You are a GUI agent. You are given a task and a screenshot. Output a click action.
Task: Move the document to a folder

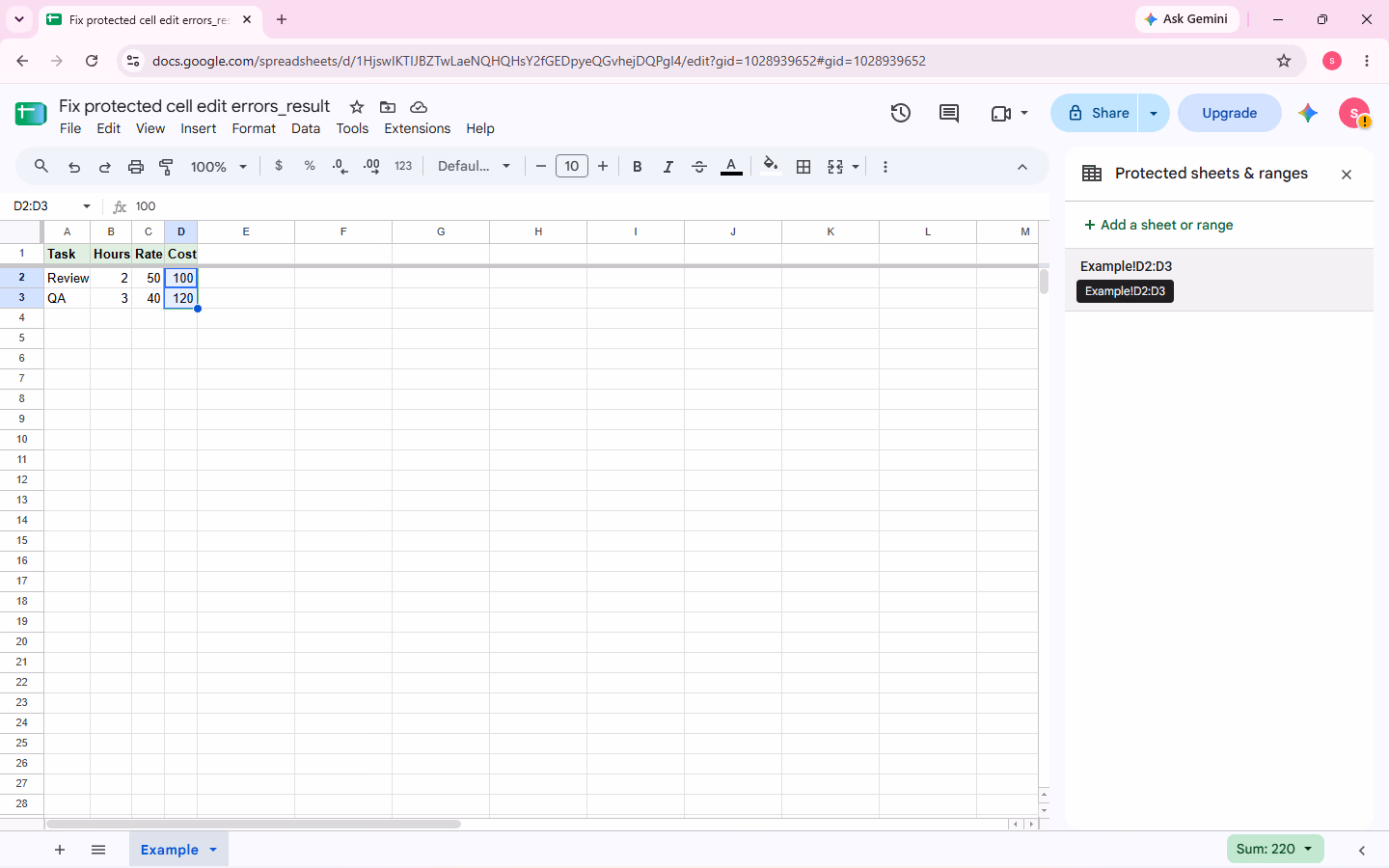pos(388,107)
